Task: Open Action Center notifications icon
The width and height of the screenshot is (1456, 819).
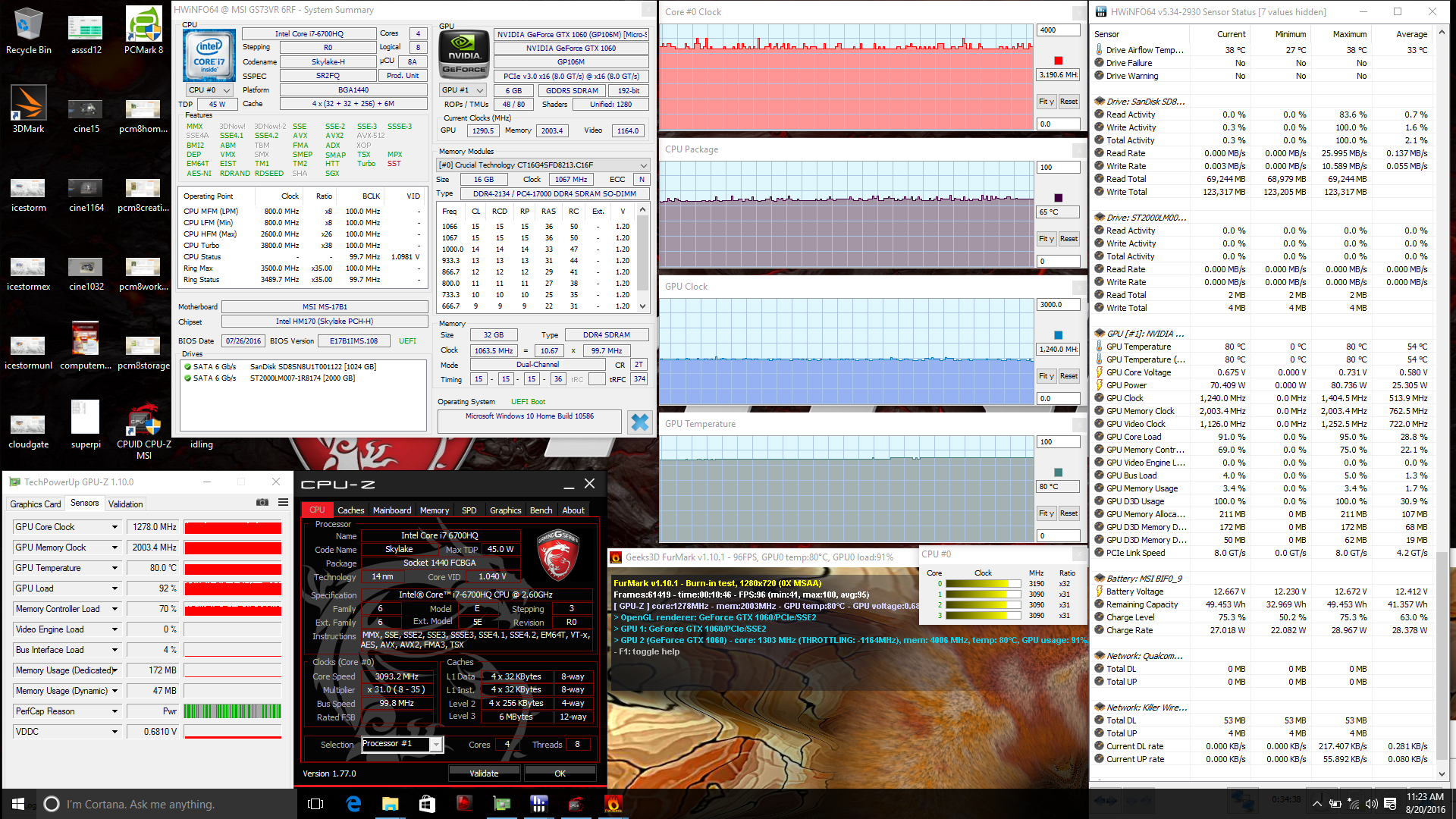Action: coord(1390,804)
